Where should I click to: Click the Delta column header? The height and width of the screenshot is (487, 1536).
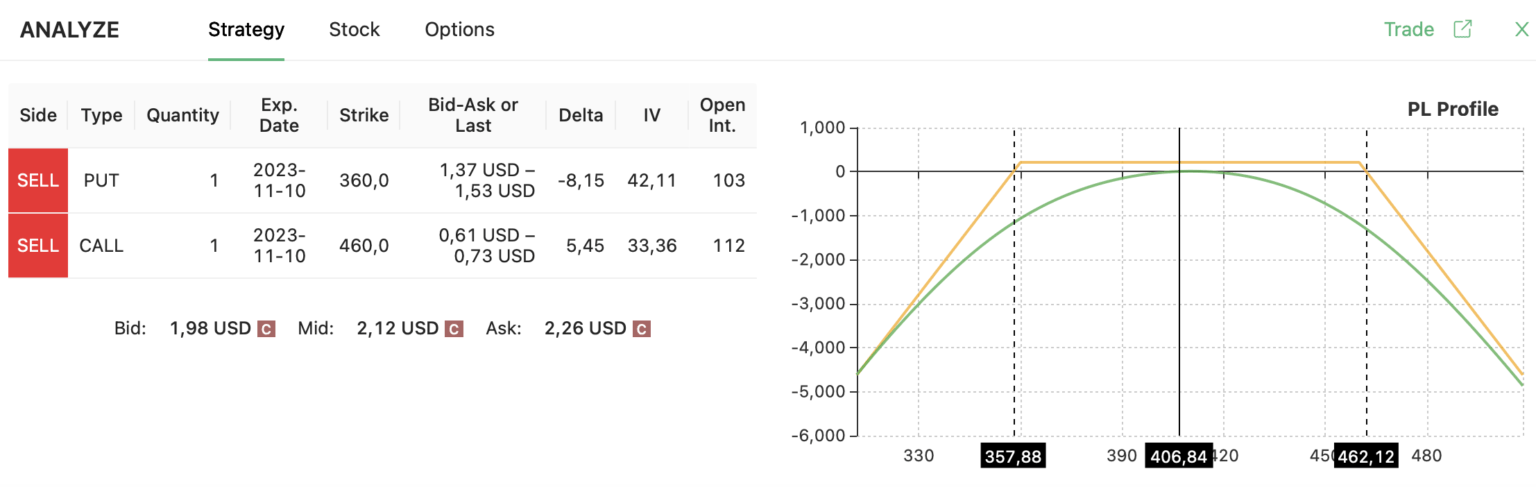point(581,115)
